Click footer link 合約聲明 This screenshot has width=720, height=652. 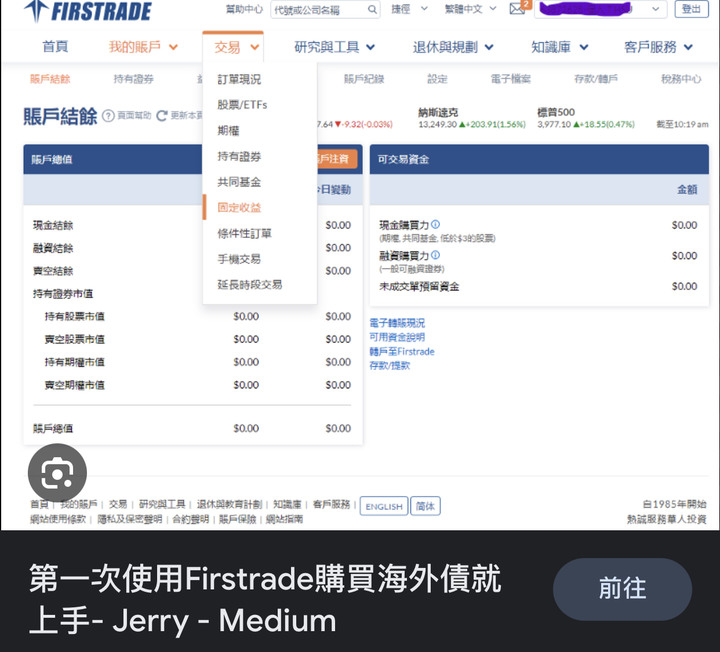(x=191, y=519)
